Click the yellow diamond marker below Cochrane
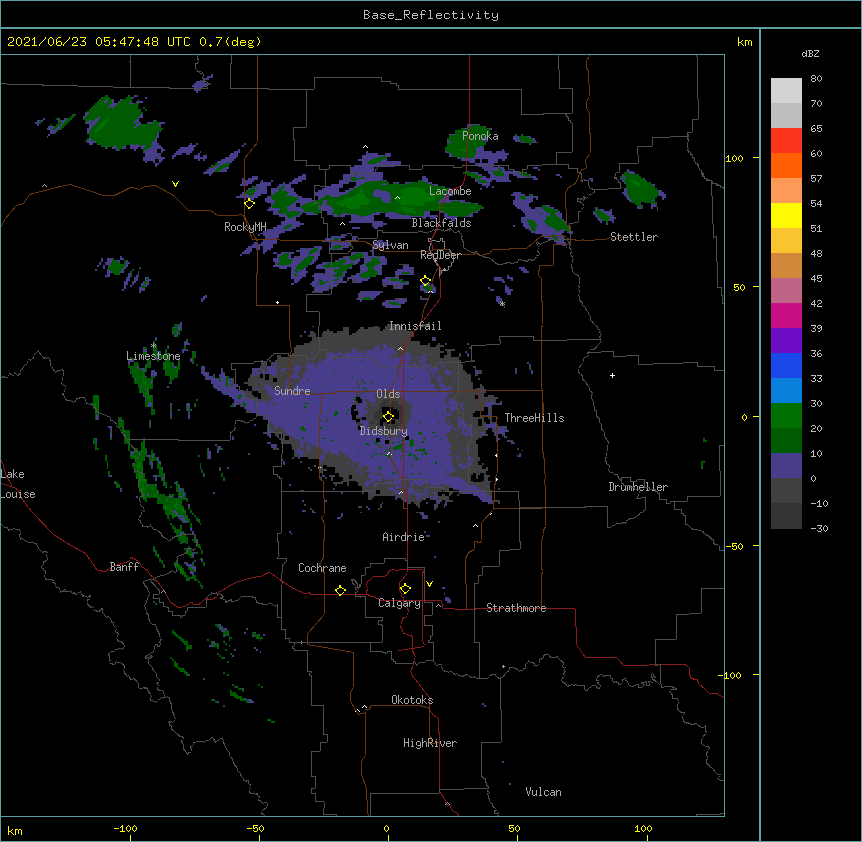The height and width of the screenshot is (842, 862). [x=340, y=590]
